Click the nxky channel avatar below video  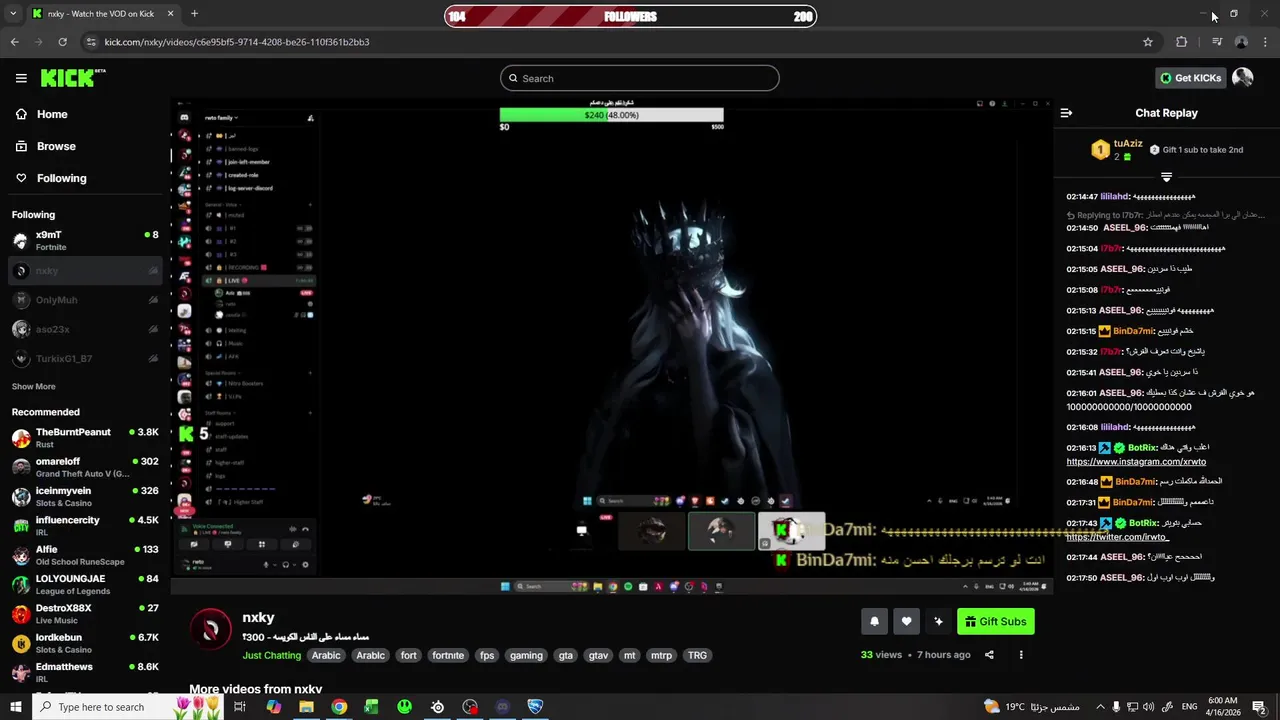(210, 629)
